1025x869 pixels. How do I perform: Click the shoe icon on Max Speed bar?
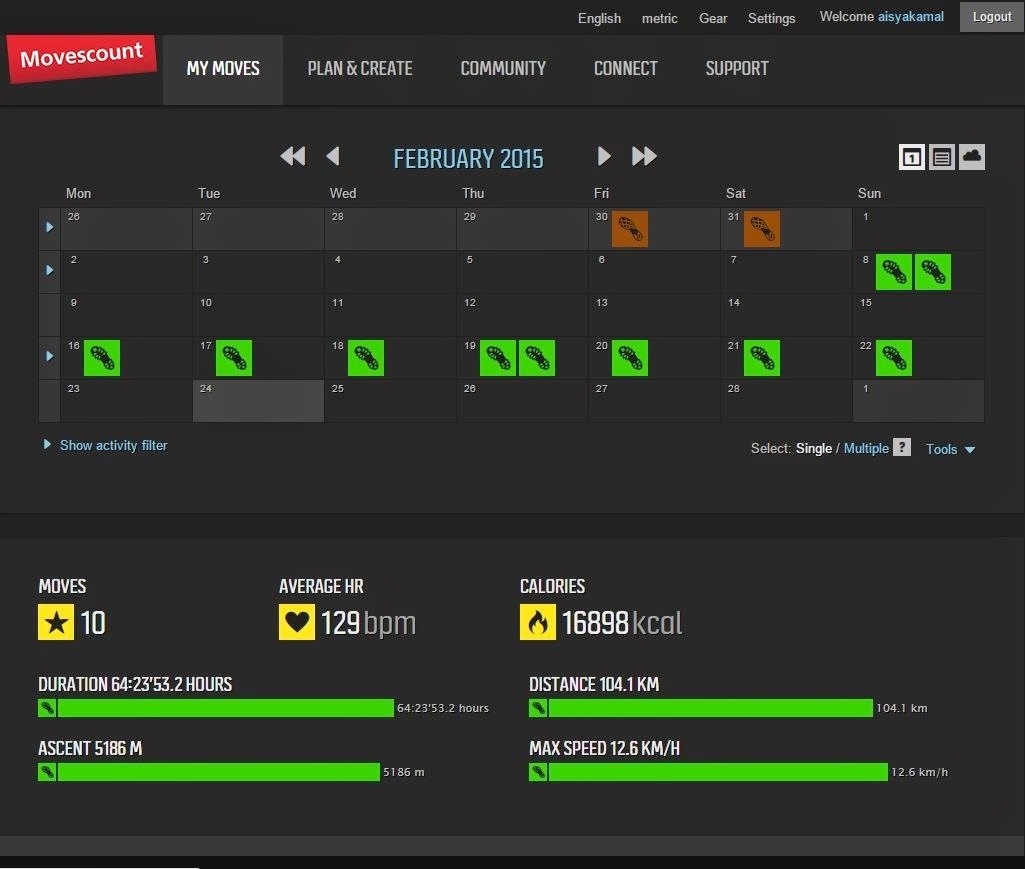pyautogui.click(x=538, y=772)
